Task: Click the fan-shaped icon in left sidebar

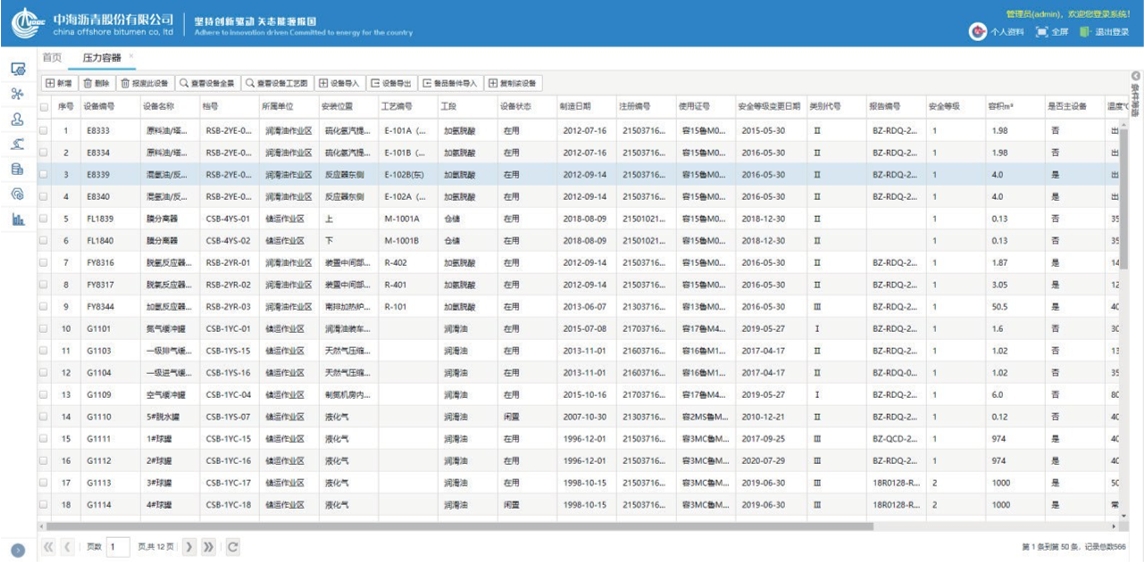Action: [17, 93]
